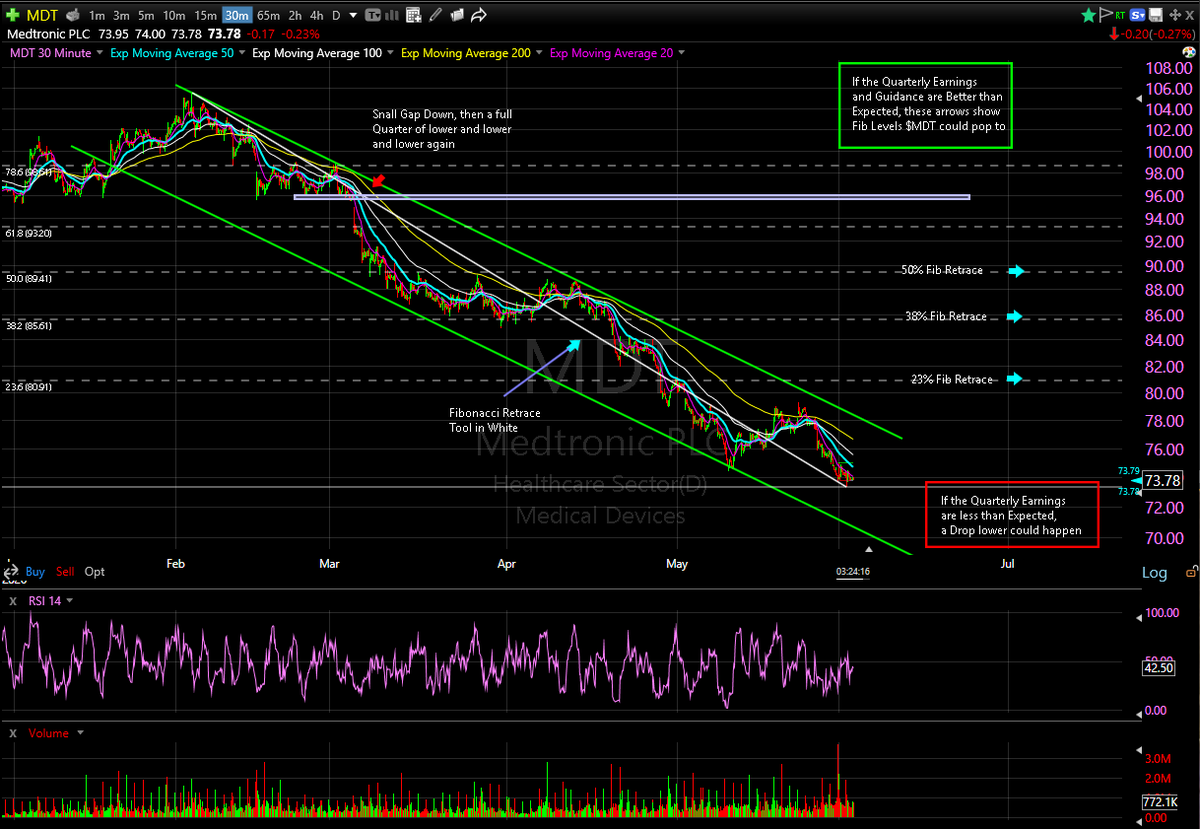Open Exp Moving Average 20 dropdown

[681, 53]
